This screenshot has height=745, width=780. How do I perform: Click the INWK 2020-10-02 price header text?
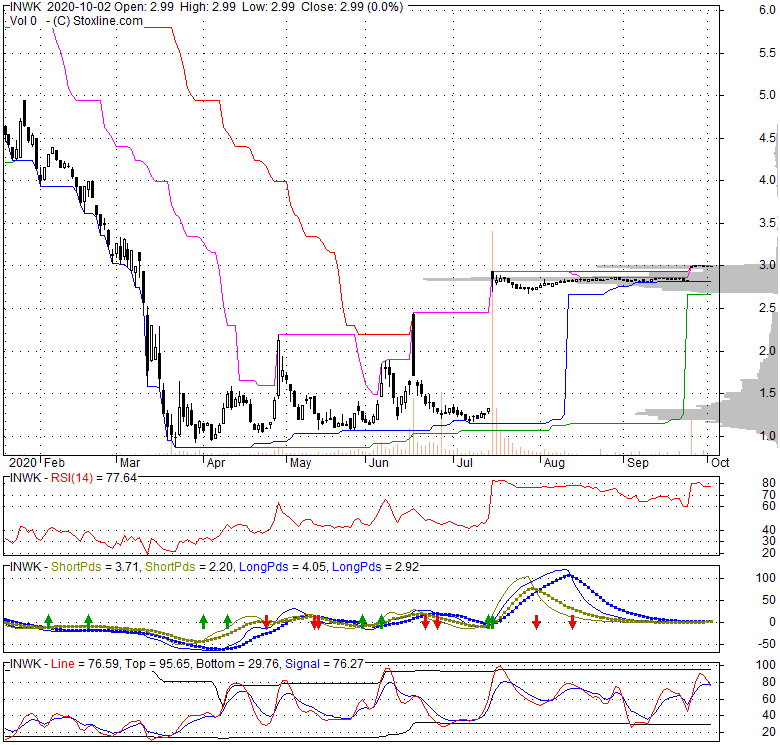(x=206, y=7)
